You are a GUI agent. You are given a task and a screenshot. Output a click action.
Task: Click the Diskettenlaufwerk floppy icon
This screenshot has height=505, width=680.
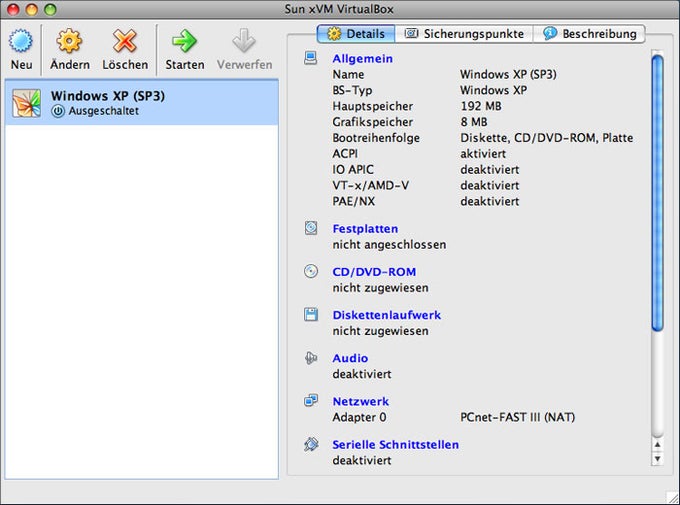[311, 314]
